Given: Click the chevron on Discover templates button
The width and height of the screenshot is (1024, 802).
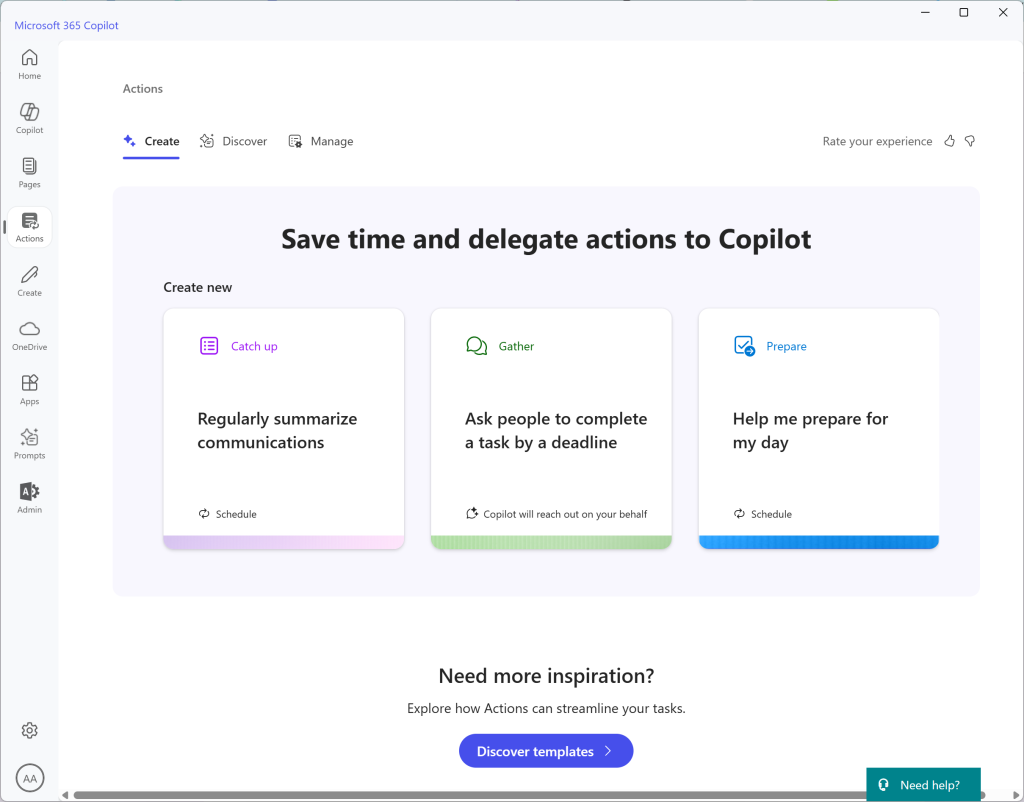Looking at the screenshot, I should (x=608, y=751).
